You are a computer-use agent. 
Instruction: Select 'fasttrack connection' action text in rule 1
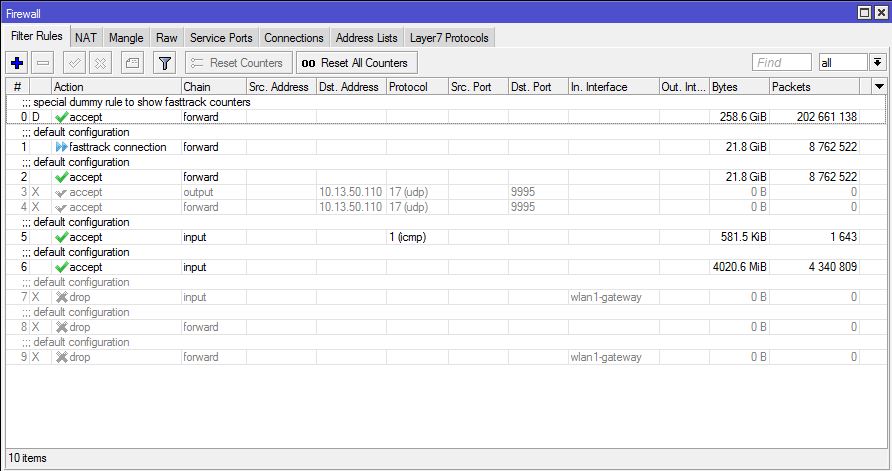tap(118, 147)
